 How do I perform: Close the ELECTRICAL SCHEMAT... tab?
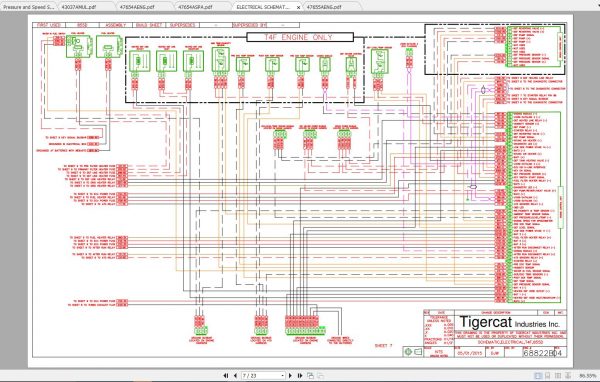coord(298,7)
